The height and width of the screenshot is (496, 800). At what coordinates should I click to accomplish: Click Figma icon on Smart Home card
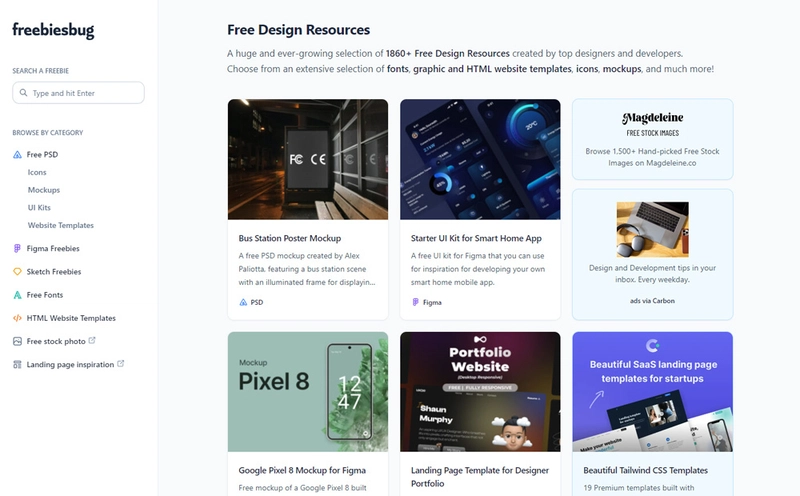coord(415,303)
